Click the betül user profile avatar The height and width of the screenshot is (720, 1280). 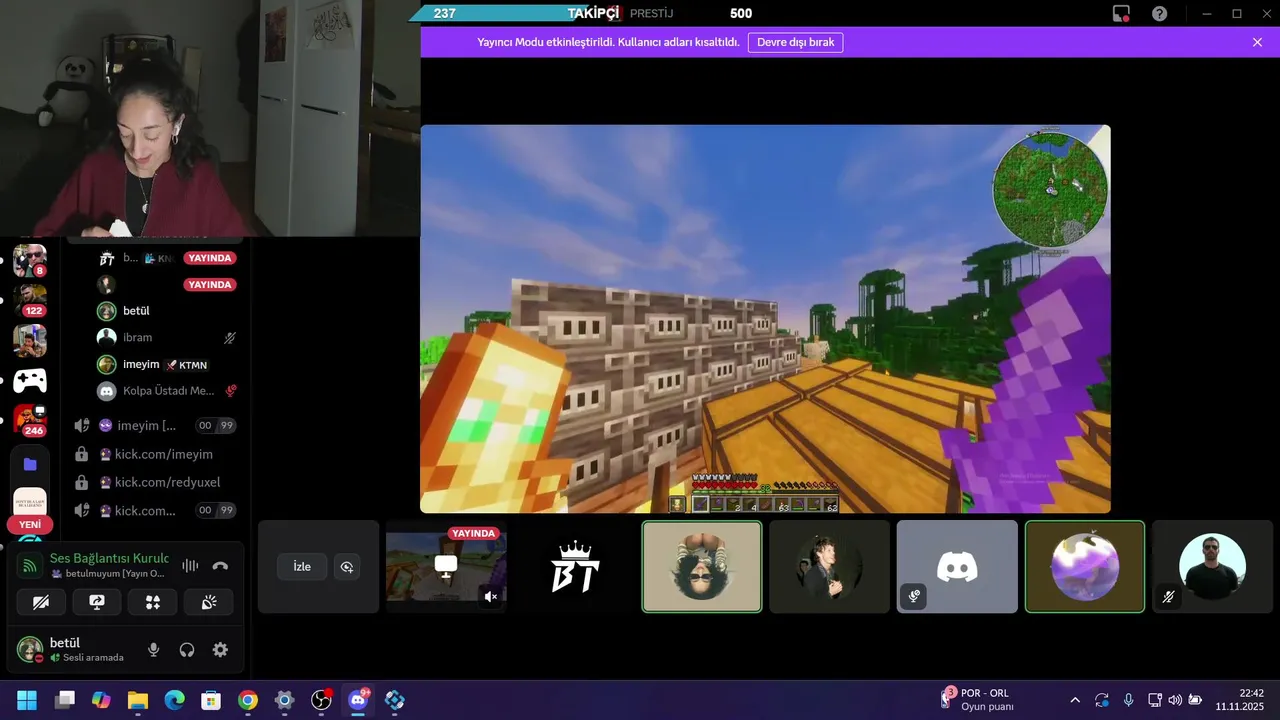point(30,650)
